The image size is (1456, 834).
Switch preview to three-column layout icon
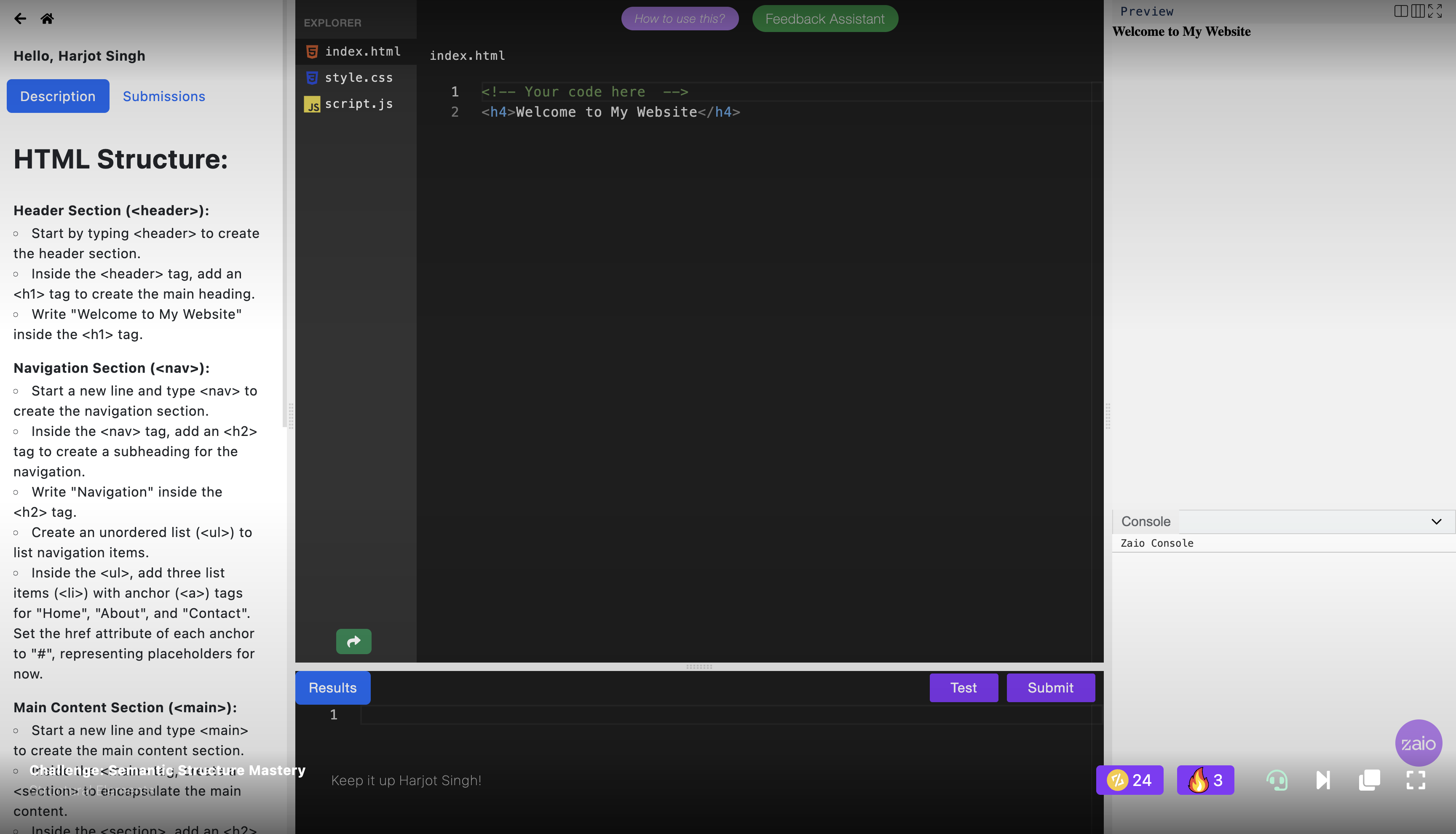click(1418, 11)
